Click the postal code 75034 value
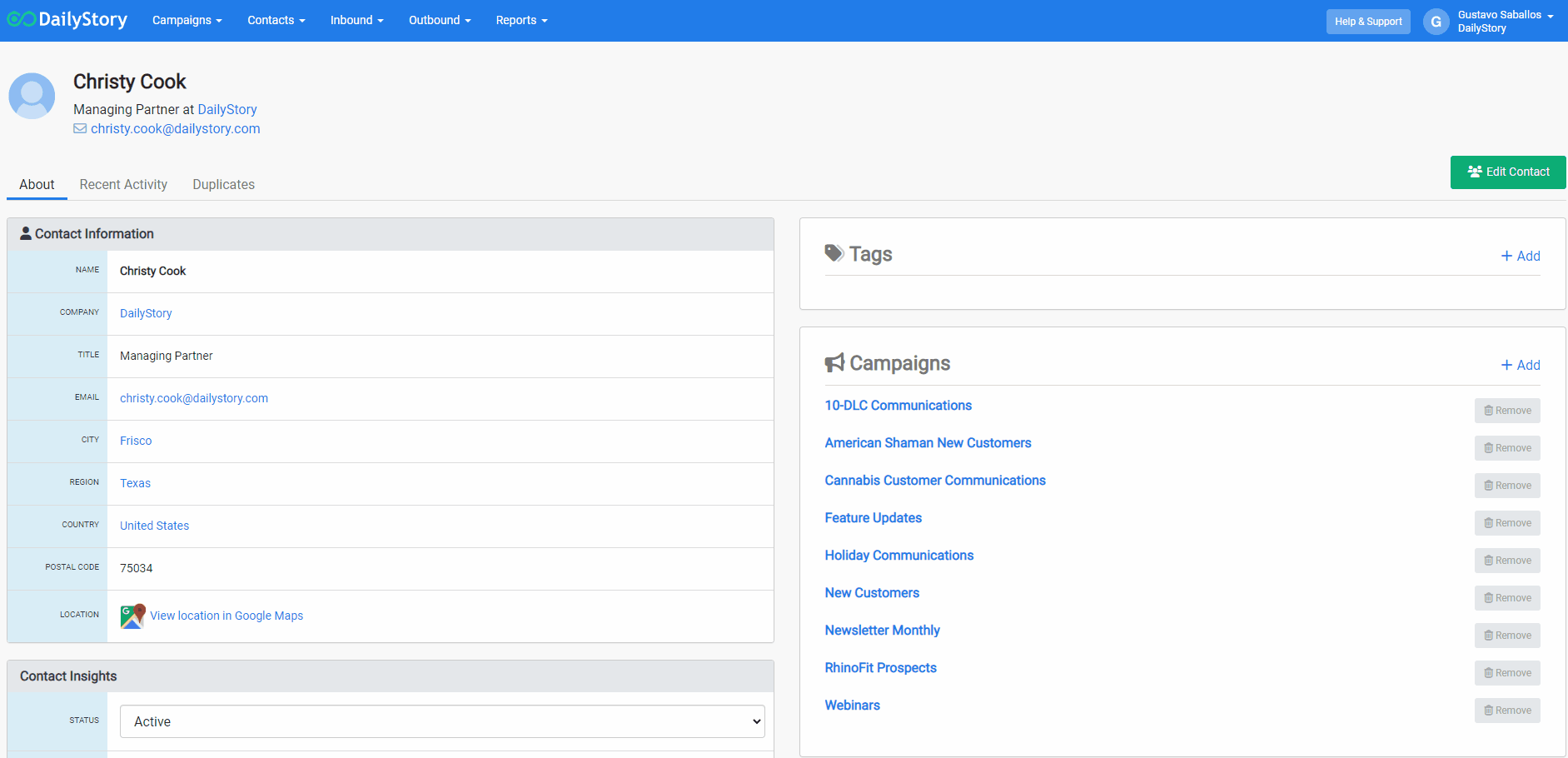This screenshot has width=1568, height=758. pyautogui.click(x=136, y=568)
